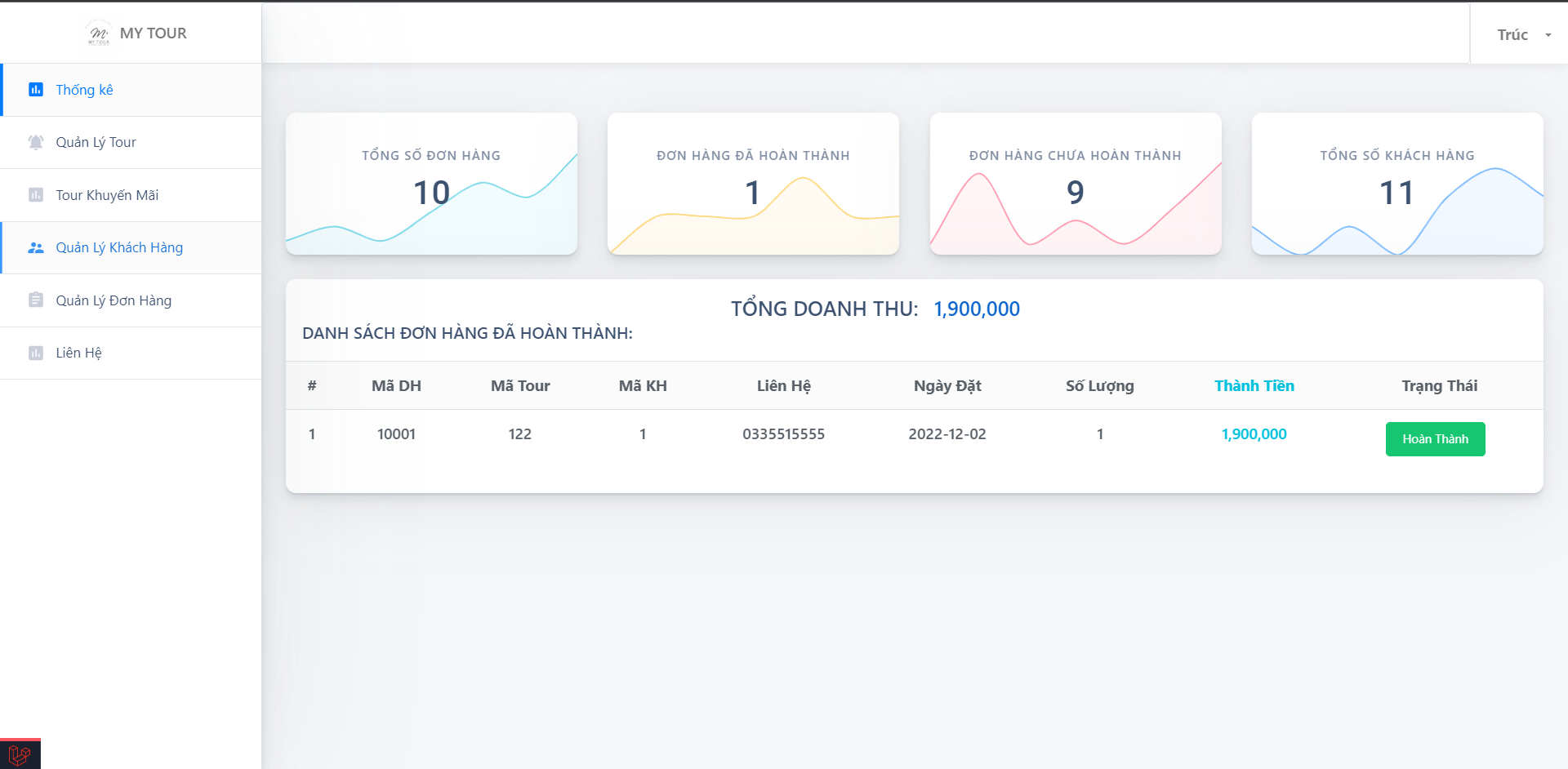
Task: Navigate to Quản Lý Đơn Hàng
Action: [131, 300]
